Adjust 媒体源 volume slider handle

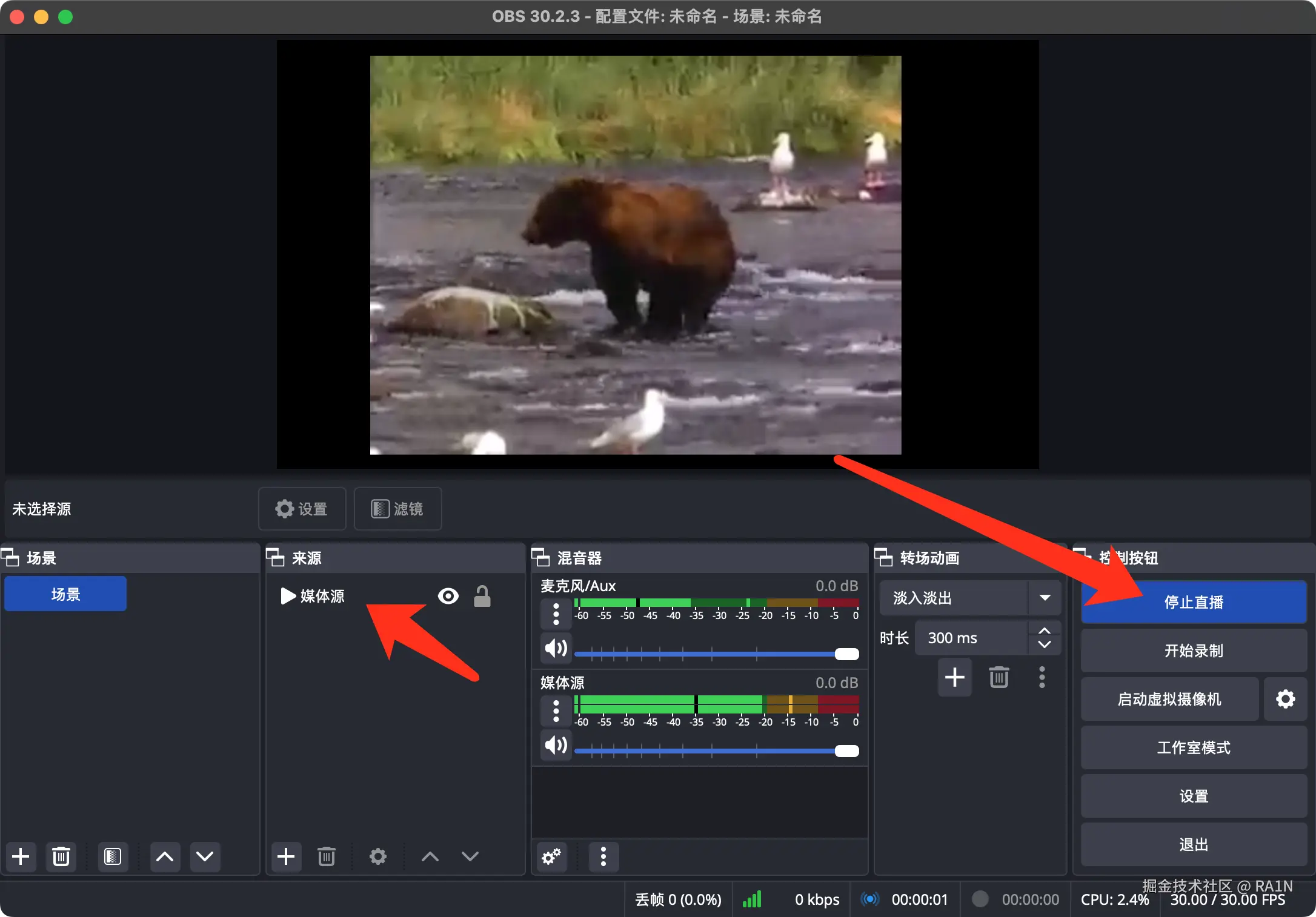846,751
